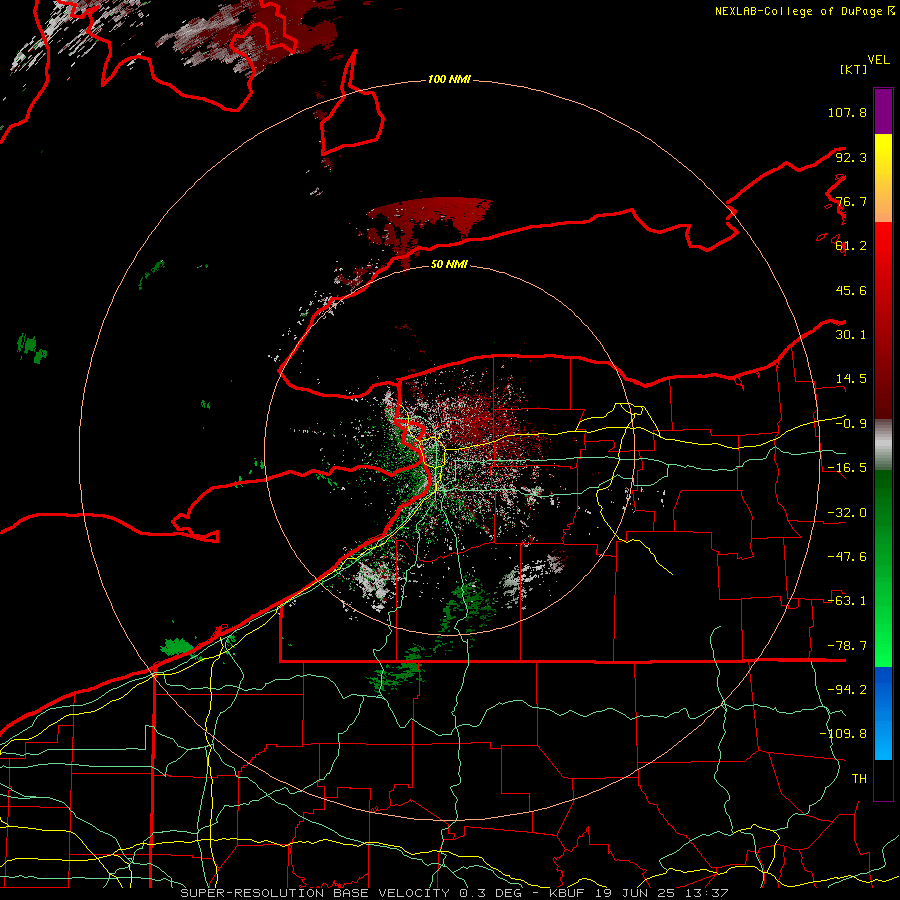Image resolution: width=900 pixels, height=900 pixels.
Task: Click the 50 NMI range ring label
Action: (449, 264)
